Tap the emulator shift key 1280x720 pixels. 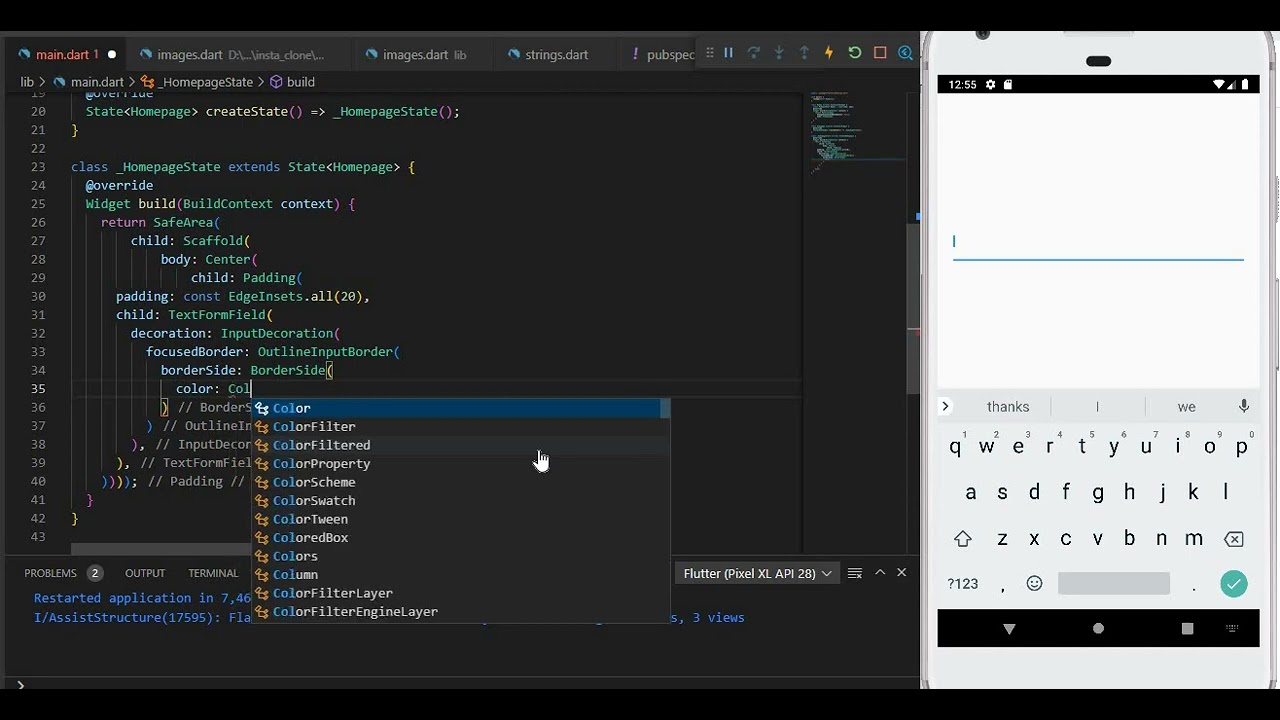963,539
